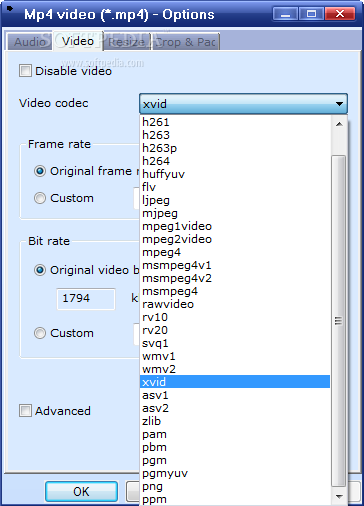
Task: Select pgmyuv codec entry
Action: click(x=235, y=473)
